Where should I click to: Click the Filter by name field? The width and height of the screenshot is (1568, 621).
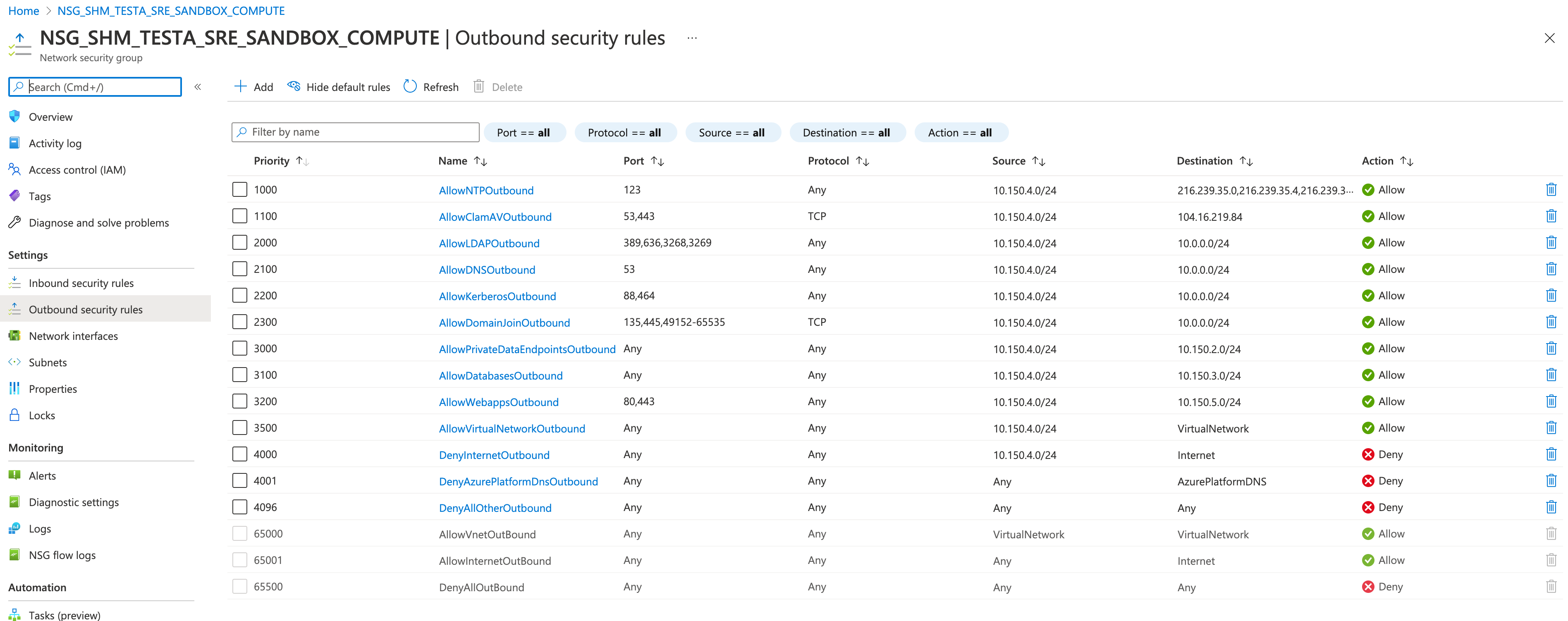coord(356,132)
